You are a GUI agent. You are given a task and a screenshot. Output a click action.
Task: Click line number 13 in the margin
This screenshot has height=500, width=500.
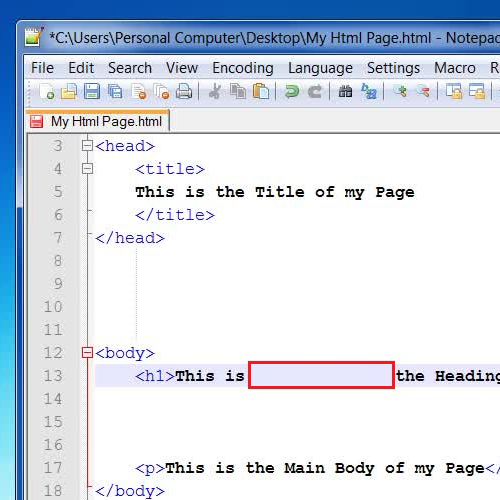[x=53, y=376]
